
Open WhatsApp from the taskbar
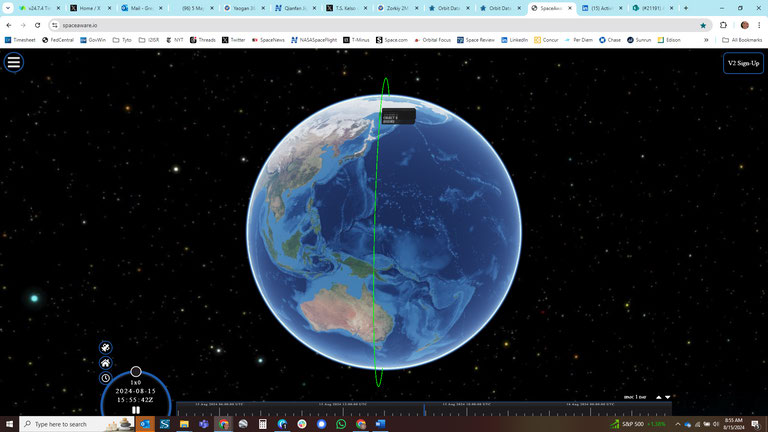[341, 424]
